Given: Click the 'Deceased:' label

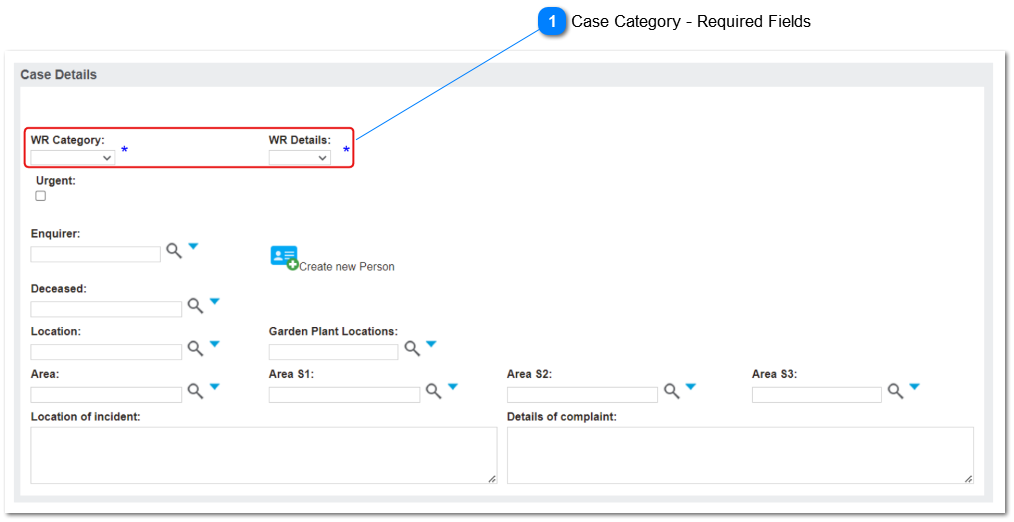Looking at the screenshot, I should 59,288.
